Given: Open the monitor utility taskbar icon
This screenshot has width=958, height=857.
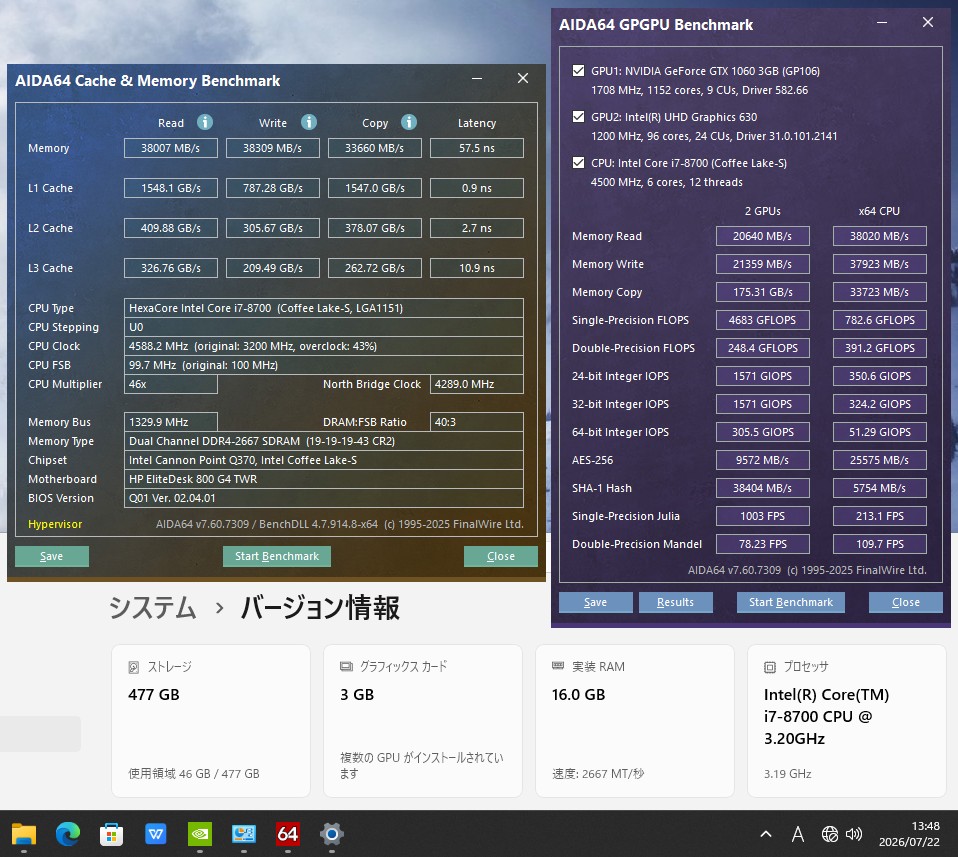Looking at the screenshot, I should [x=244, y=834].
